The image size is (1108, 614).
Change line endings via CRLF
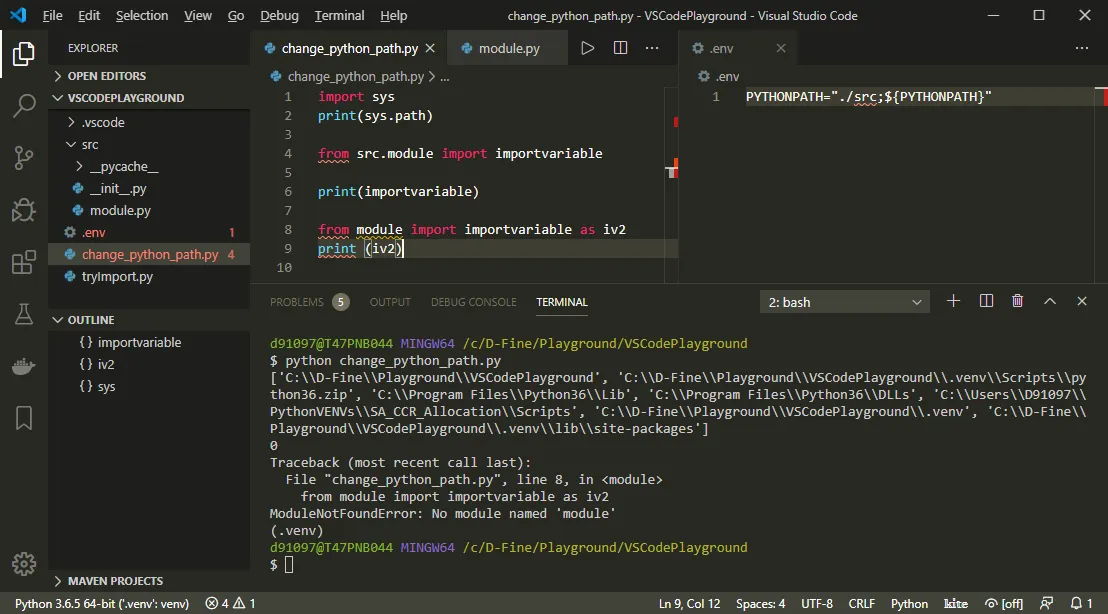point(861,603)
